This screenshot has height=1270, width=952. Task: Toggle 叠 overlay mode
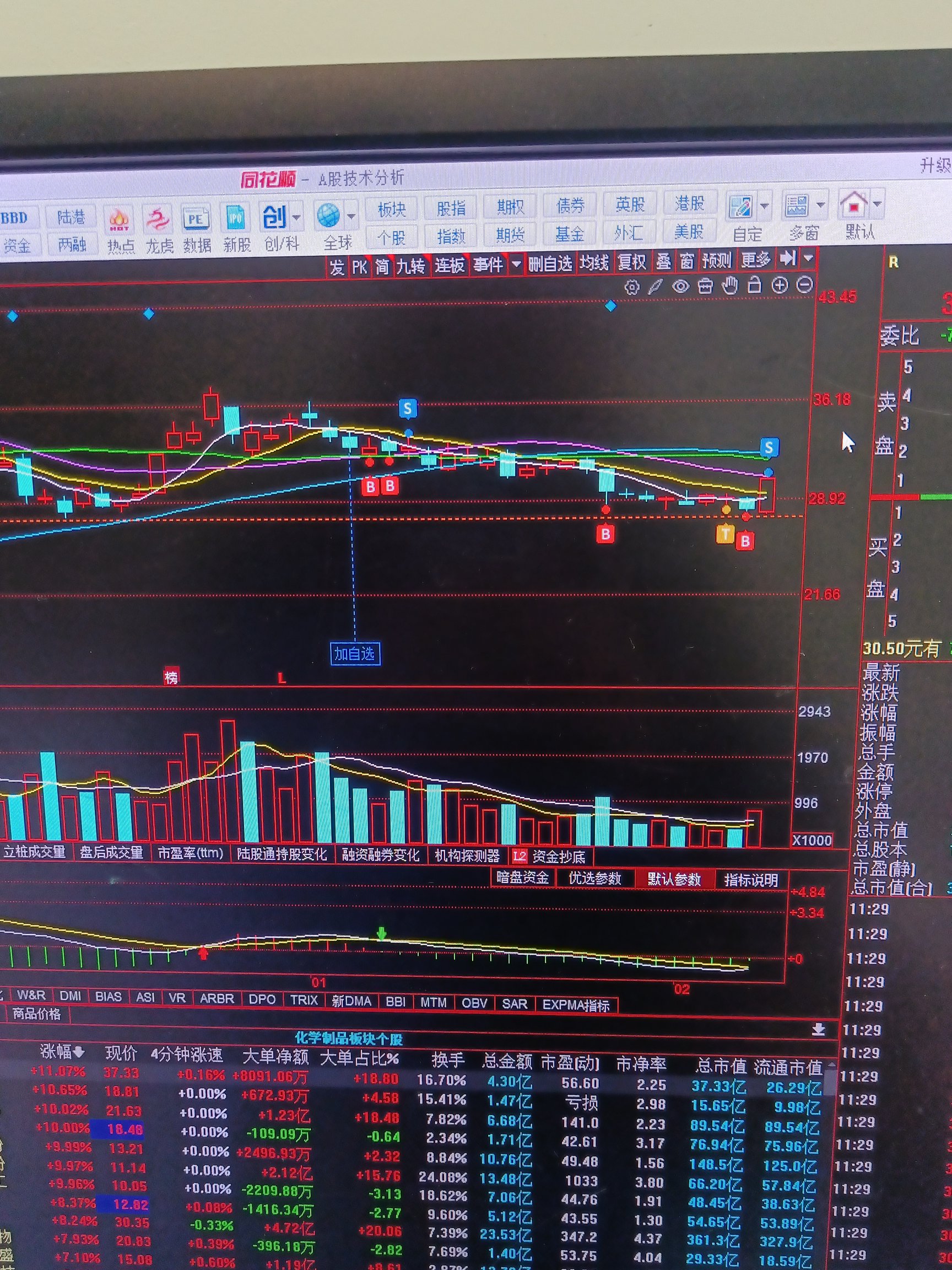[x=663, y=262]
